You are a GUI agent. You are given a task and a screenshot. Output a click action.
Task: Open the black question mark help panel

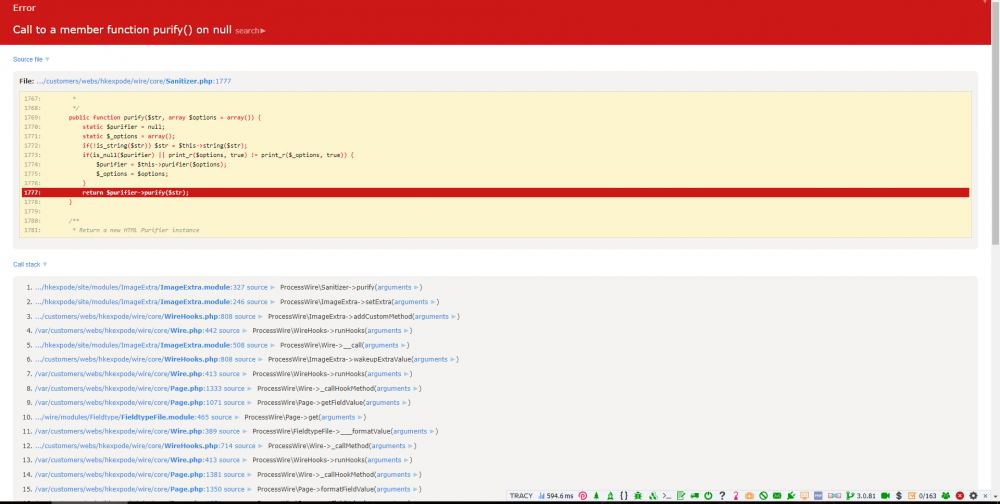(722, 496)
